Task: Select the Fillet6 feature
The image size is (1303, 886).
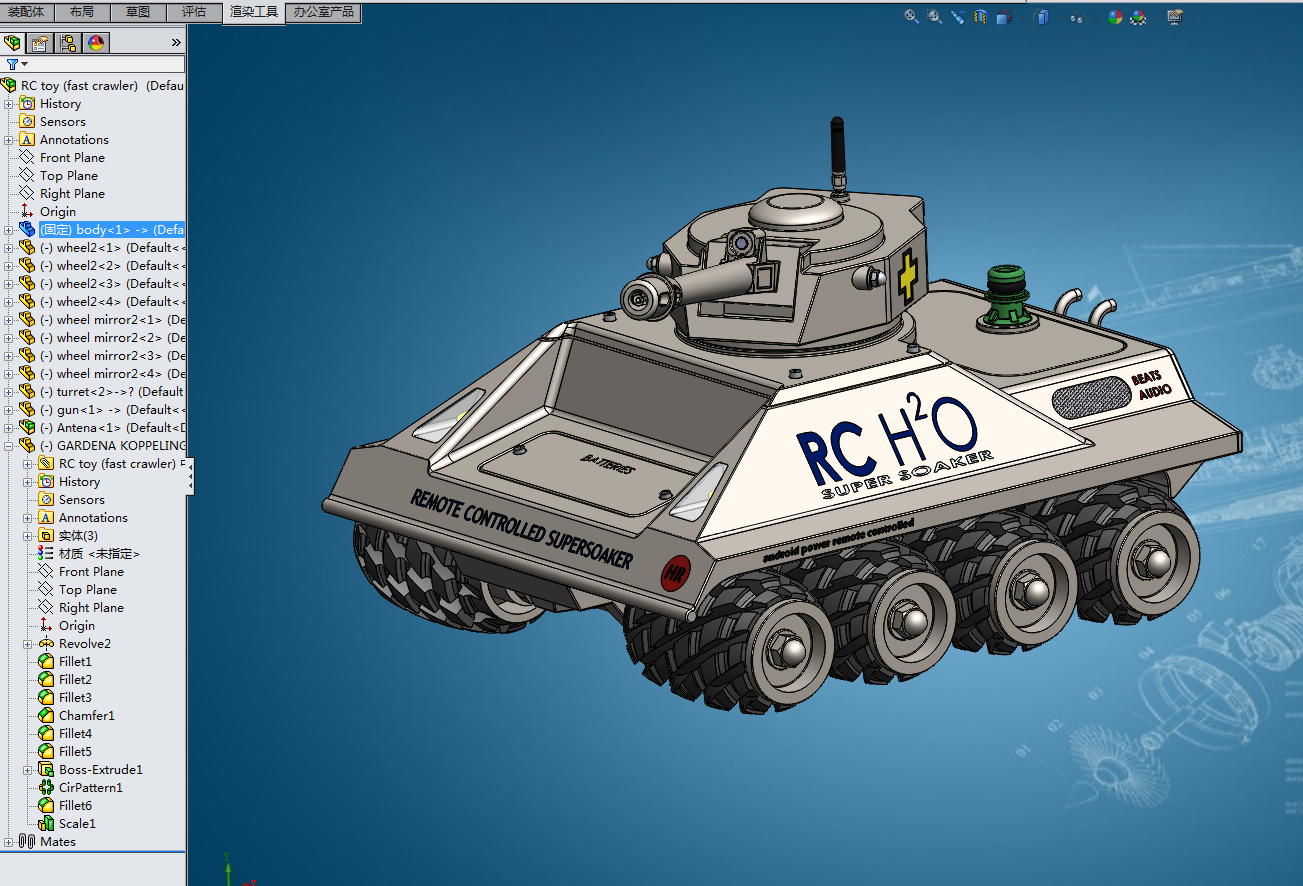Action: coord(75,806)
